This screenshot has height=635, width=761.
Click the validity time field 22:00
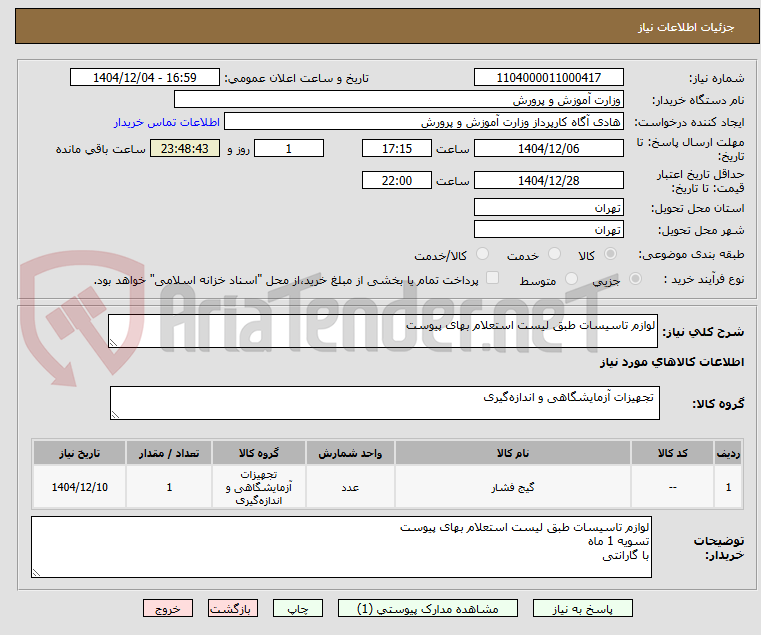(397, 181)
